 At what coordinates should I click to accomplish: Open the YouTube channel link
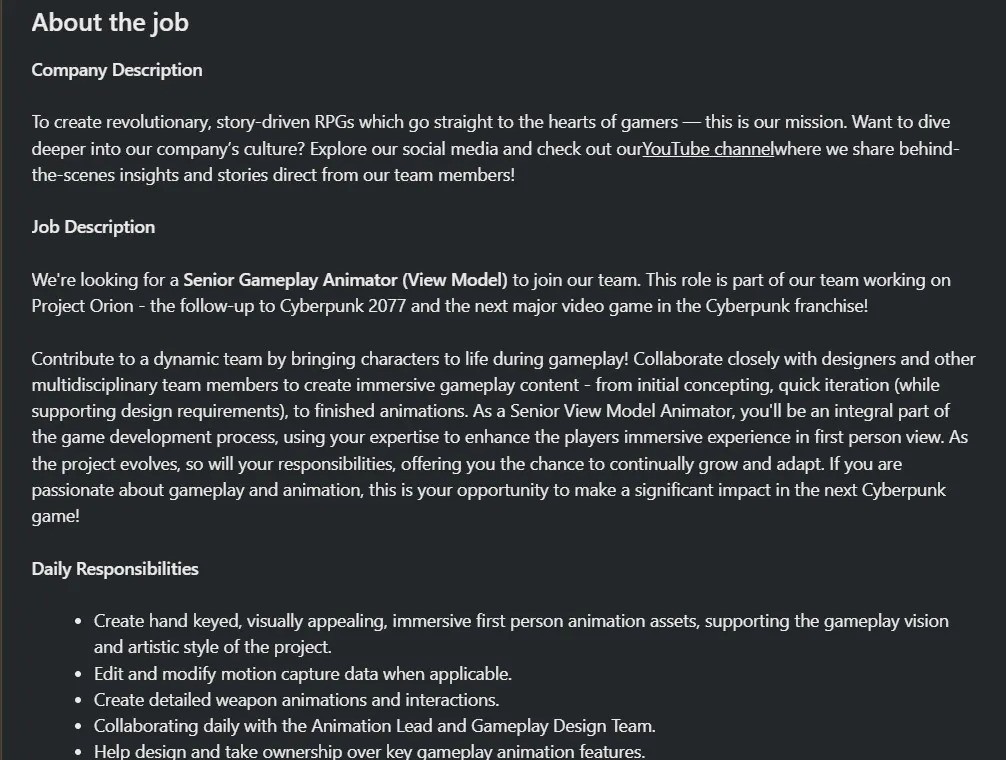coord(707,149)
